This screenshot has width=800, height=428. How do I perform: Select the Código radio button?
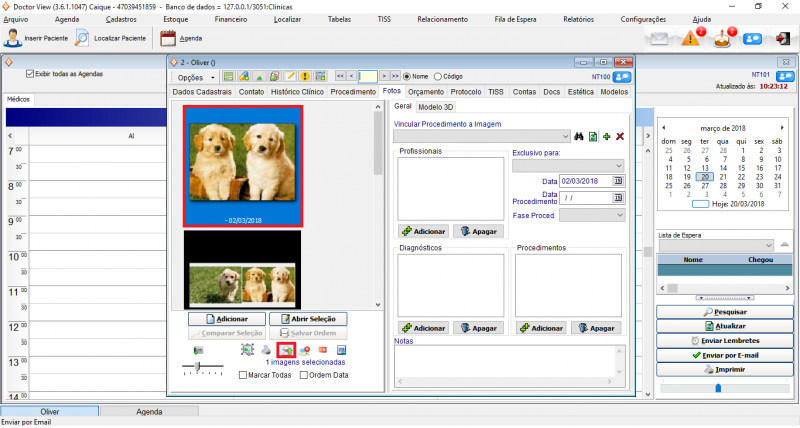(435, 76)
